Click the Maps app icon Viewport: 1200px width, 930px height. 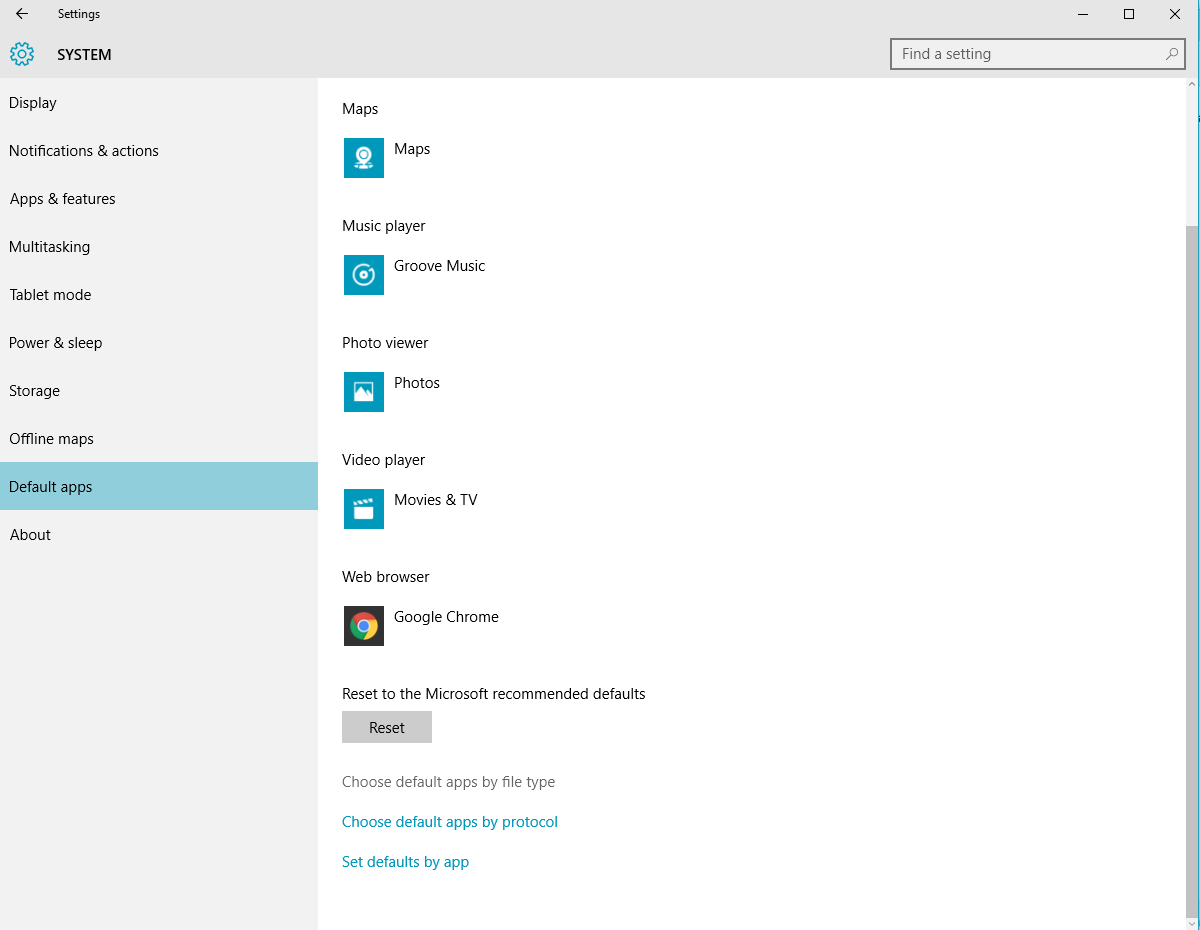tap(363, 158)
